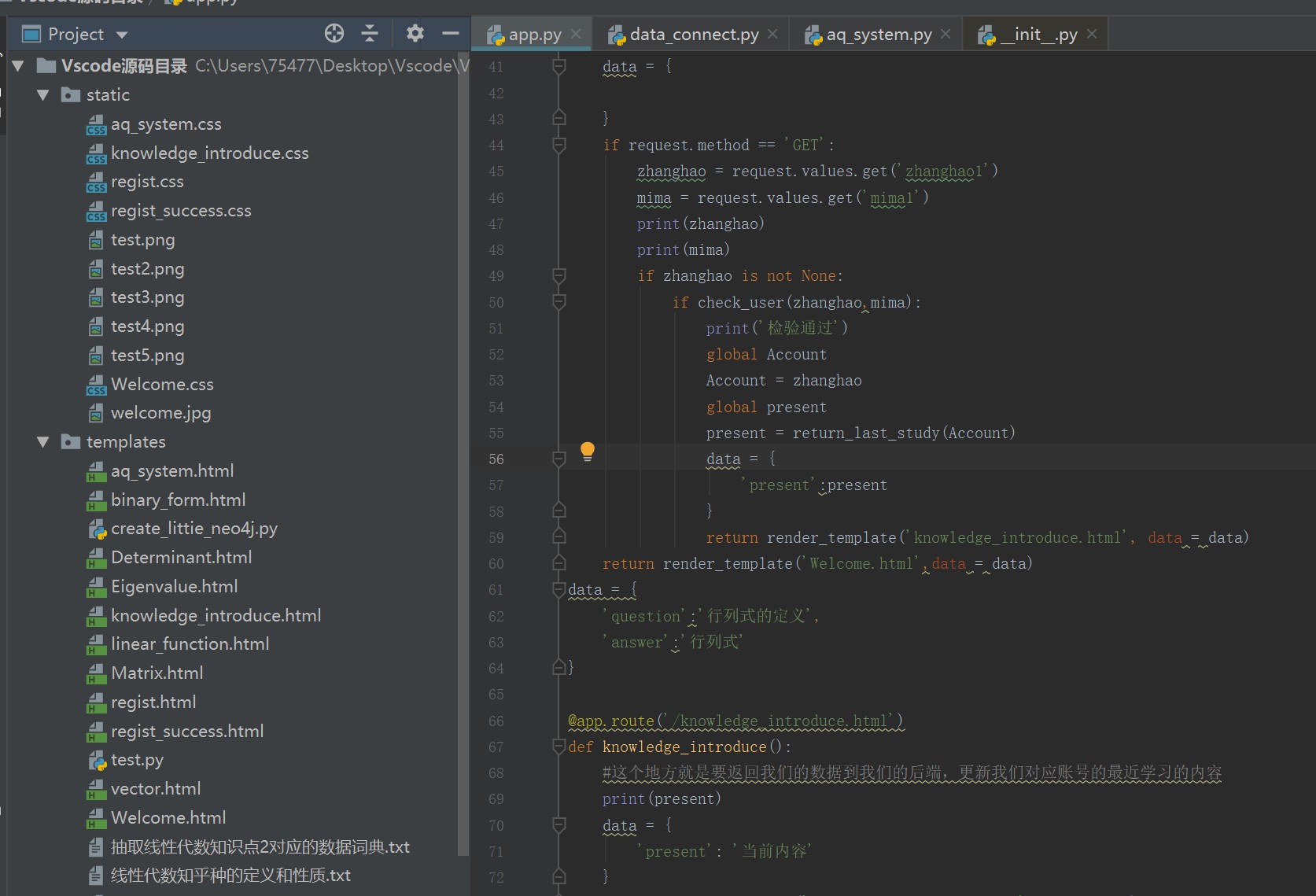Screen dimensions: 1316x896
Task: Select binary_form.html template
Action: [x=178, y=500]
